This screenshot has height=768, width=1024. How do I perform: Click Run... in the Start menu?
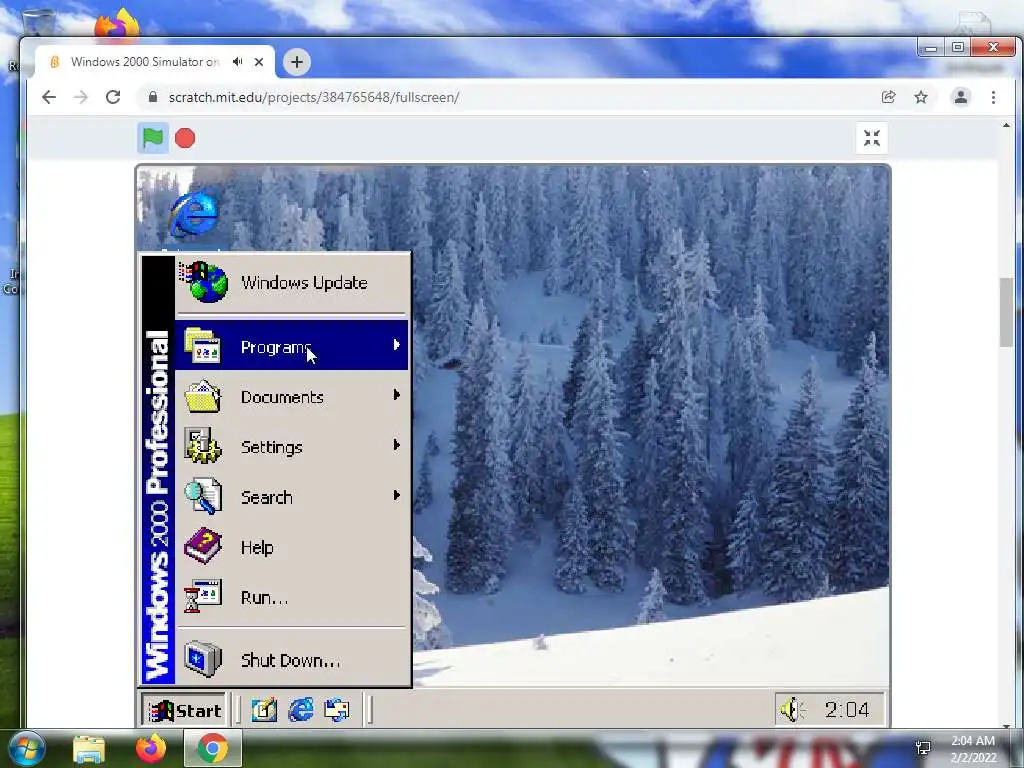[291, 597]
